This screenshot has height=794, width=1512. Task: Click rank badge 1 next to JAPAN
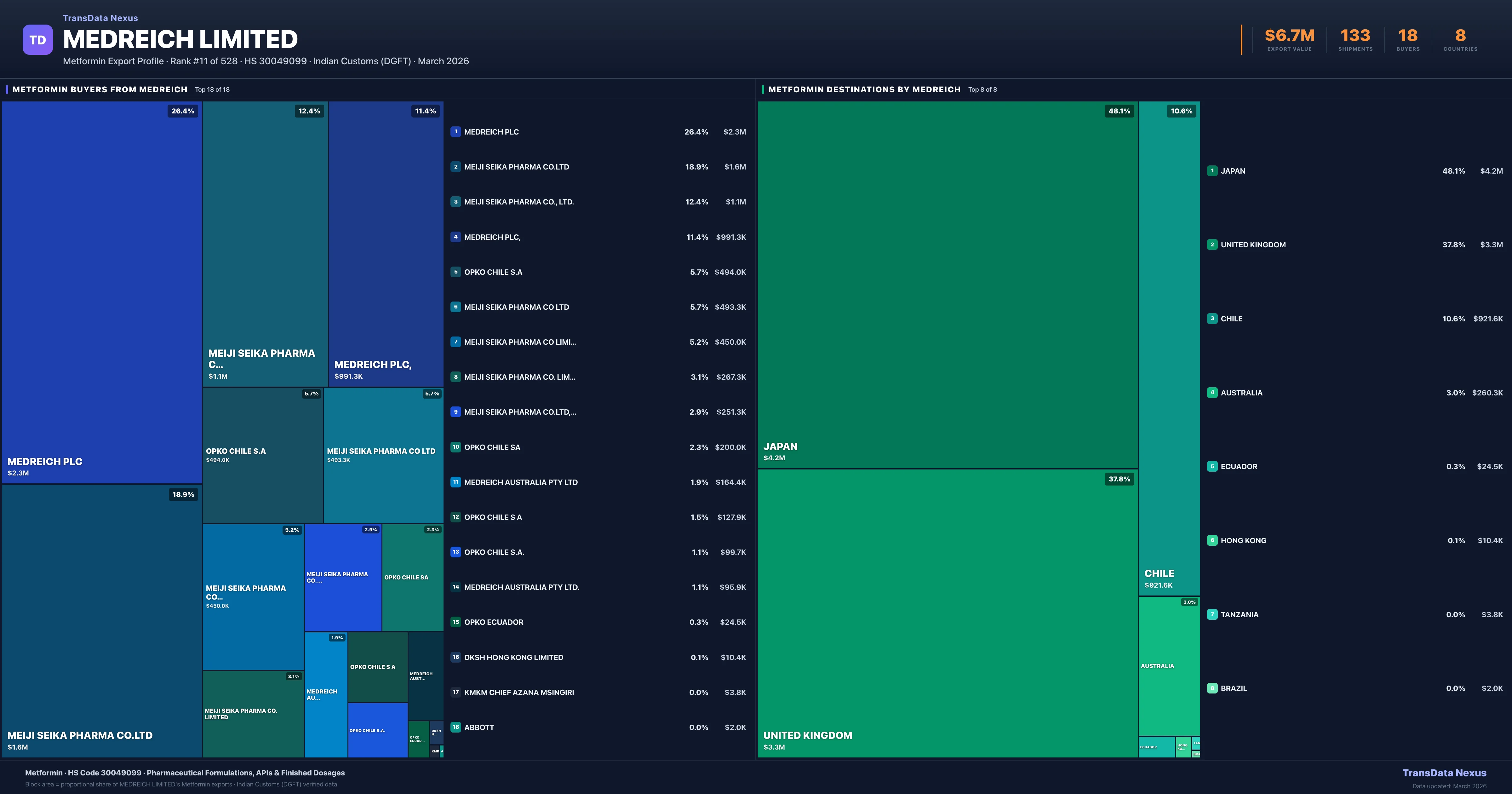click(x=1212, y=171)
